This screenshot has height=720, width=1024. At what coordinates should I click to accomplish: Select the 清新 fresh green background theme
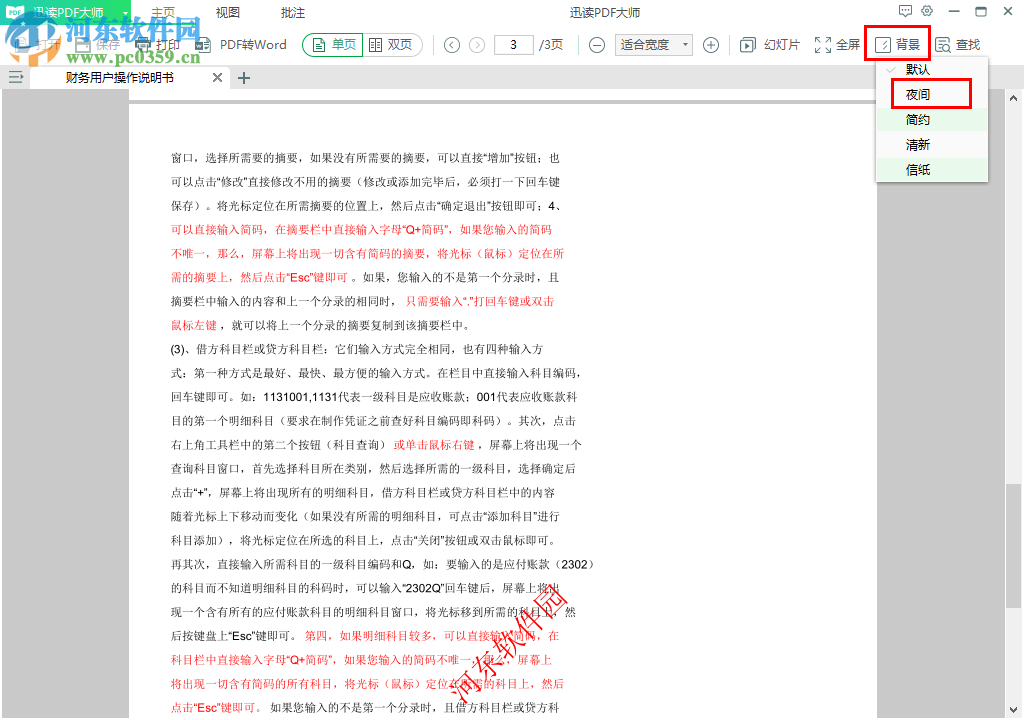coord(931,144)
